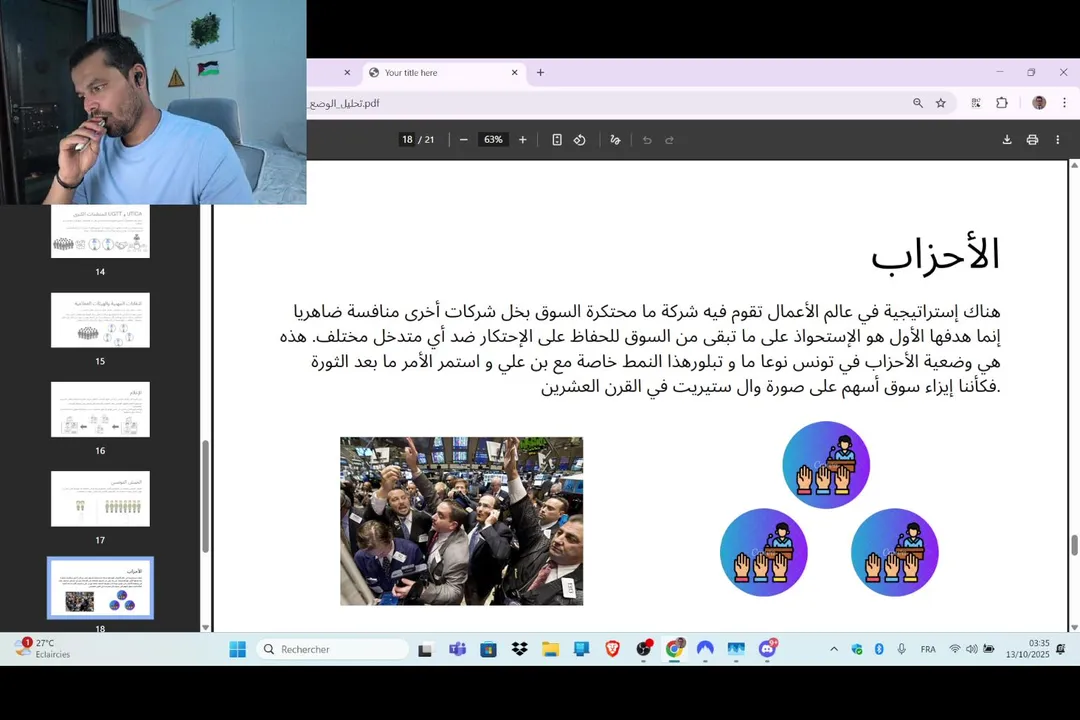The height and width of the screenshot is (720, 1080).
Task: Click the document vertical scrollbar thumb
Action: tap(1074, 544)
